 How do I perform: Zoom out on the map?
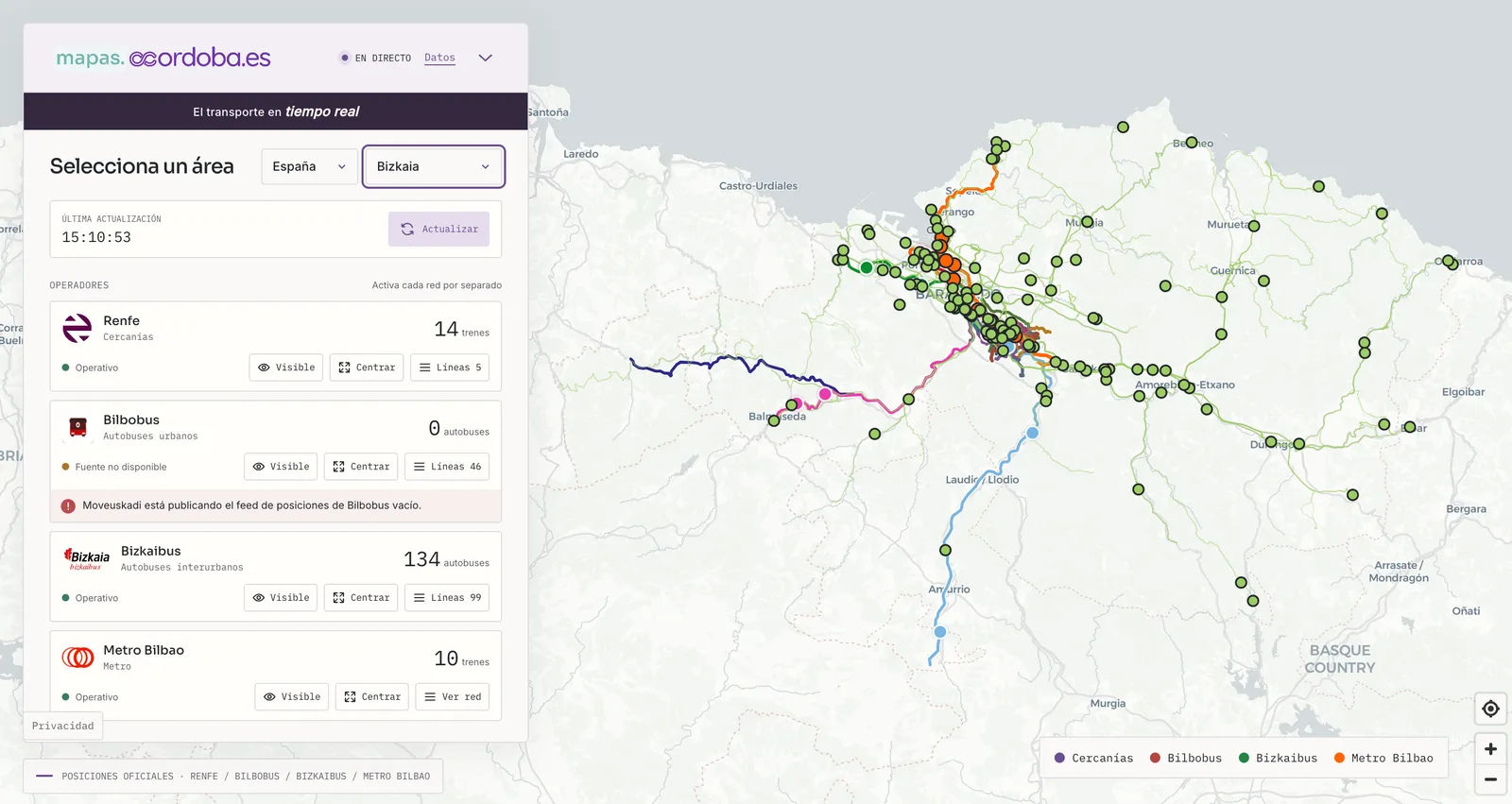[x=1490, y=779]
